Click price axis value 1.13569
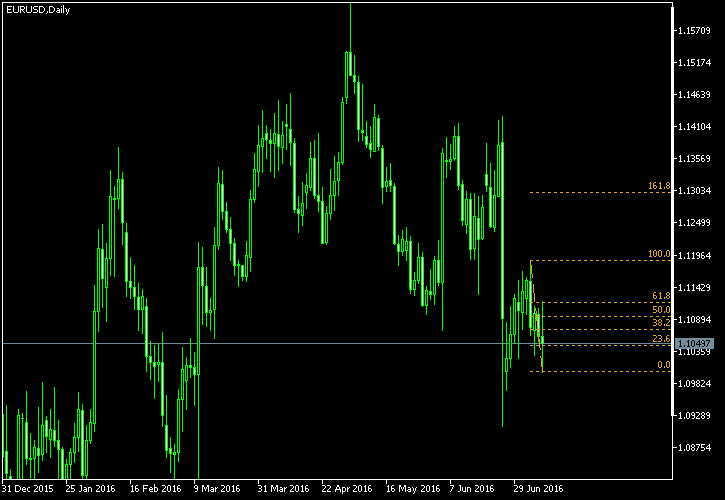Viewport: 725px width, 500px height. [x=694, y=159]
